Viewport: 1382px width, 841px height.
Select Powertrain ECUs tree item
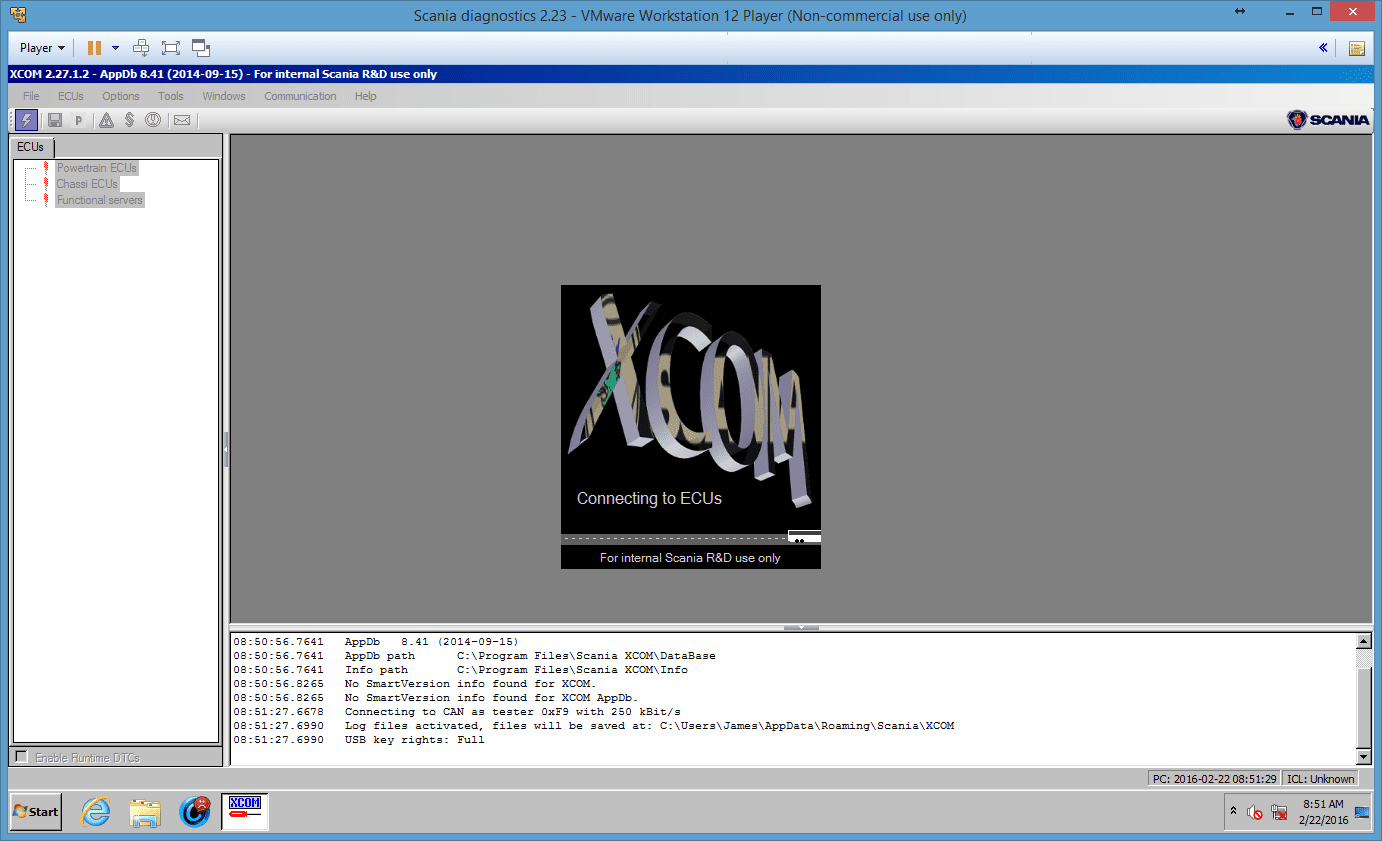97,168
